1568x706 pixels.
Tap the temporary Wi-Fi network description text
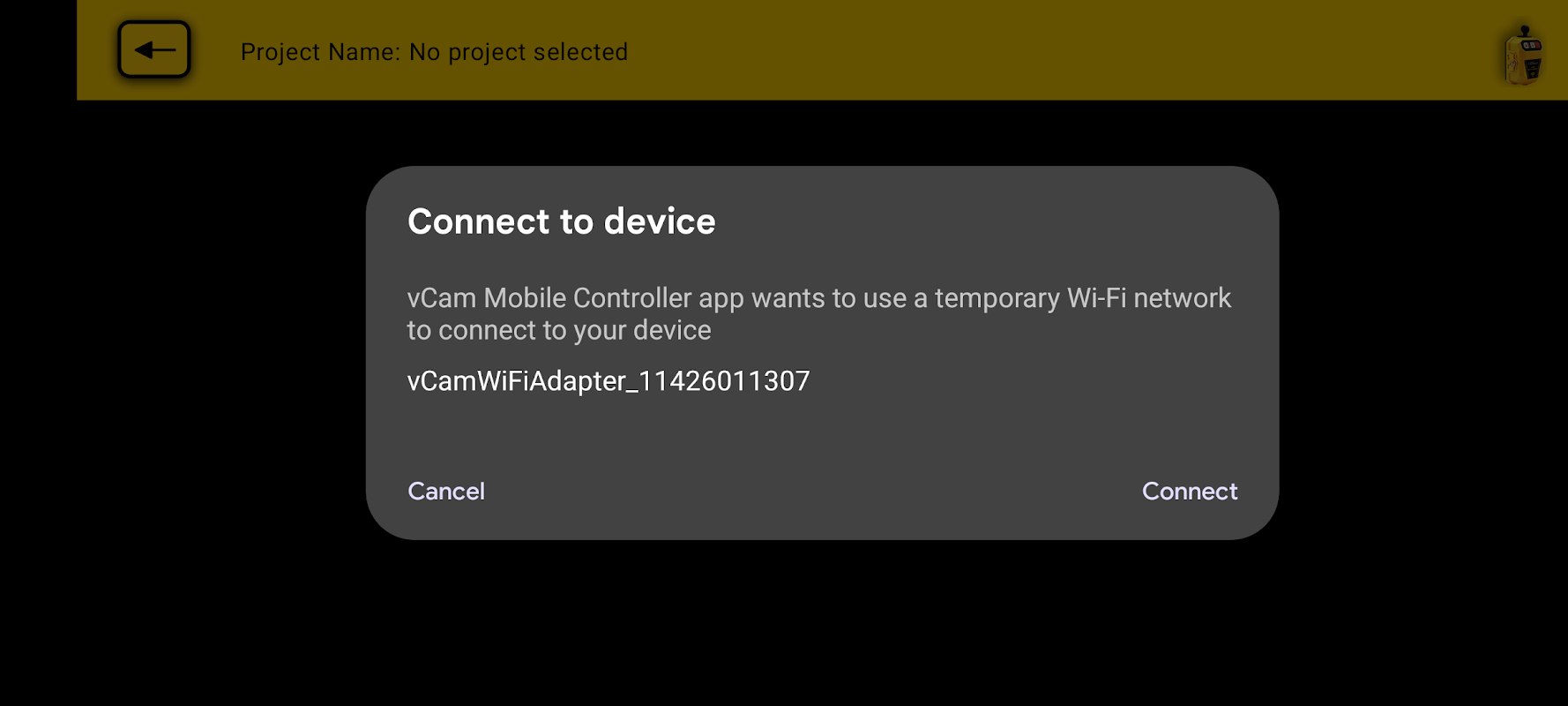[818, 313]
